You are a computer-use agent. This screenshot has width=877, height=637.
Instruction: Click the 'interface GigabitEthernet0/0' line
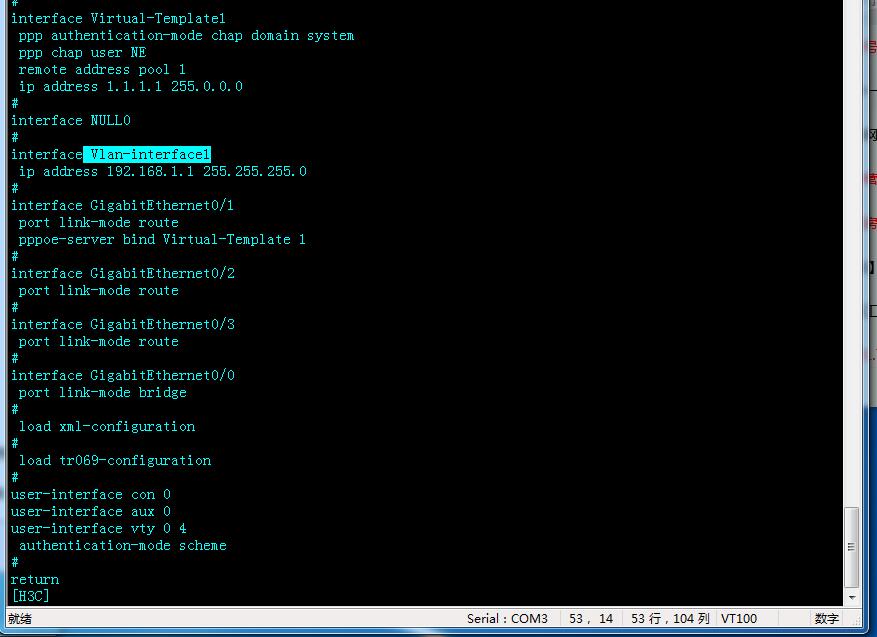click(122, 375)
